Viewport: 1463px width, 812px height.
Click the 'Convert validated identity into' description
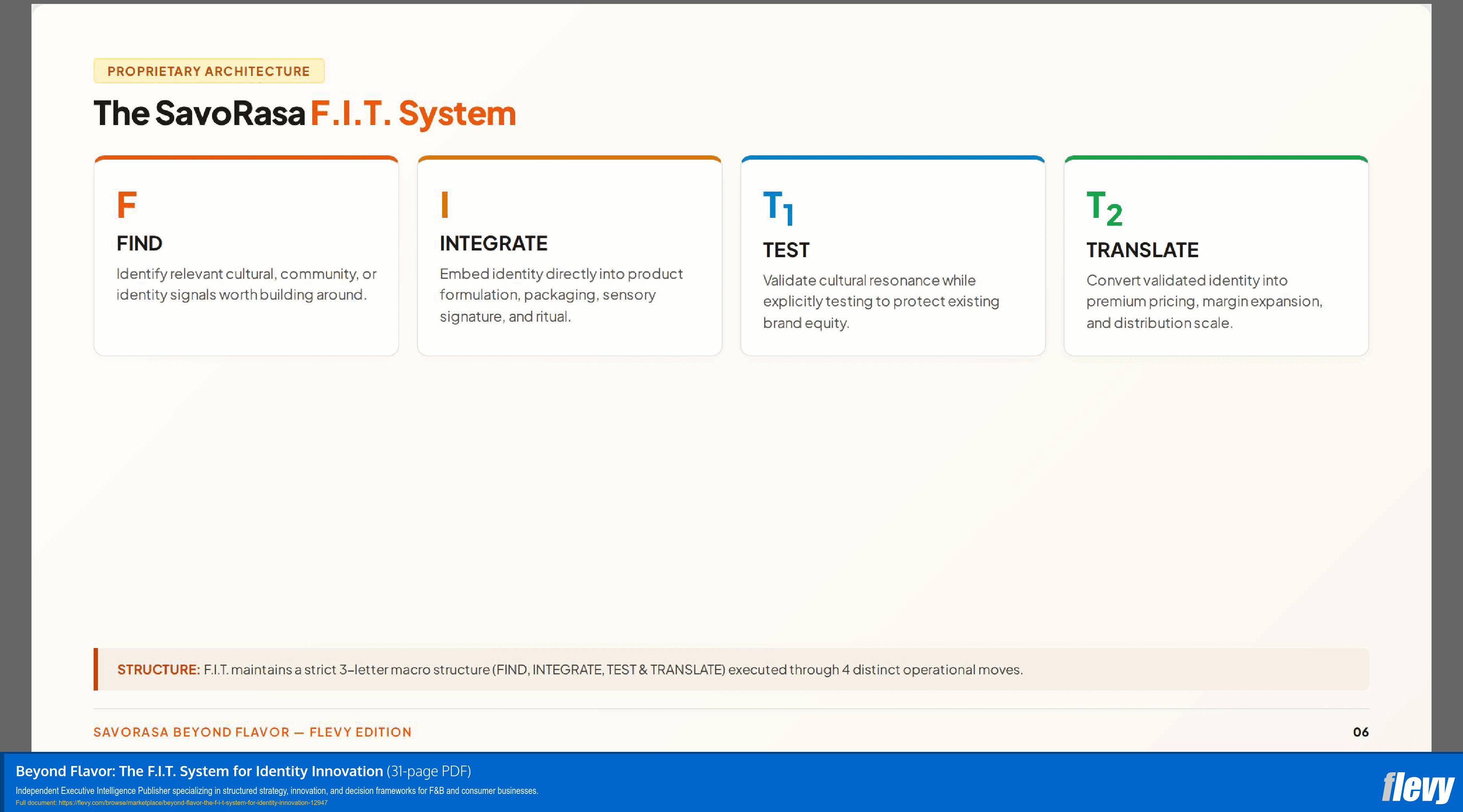pos(1205,302)
